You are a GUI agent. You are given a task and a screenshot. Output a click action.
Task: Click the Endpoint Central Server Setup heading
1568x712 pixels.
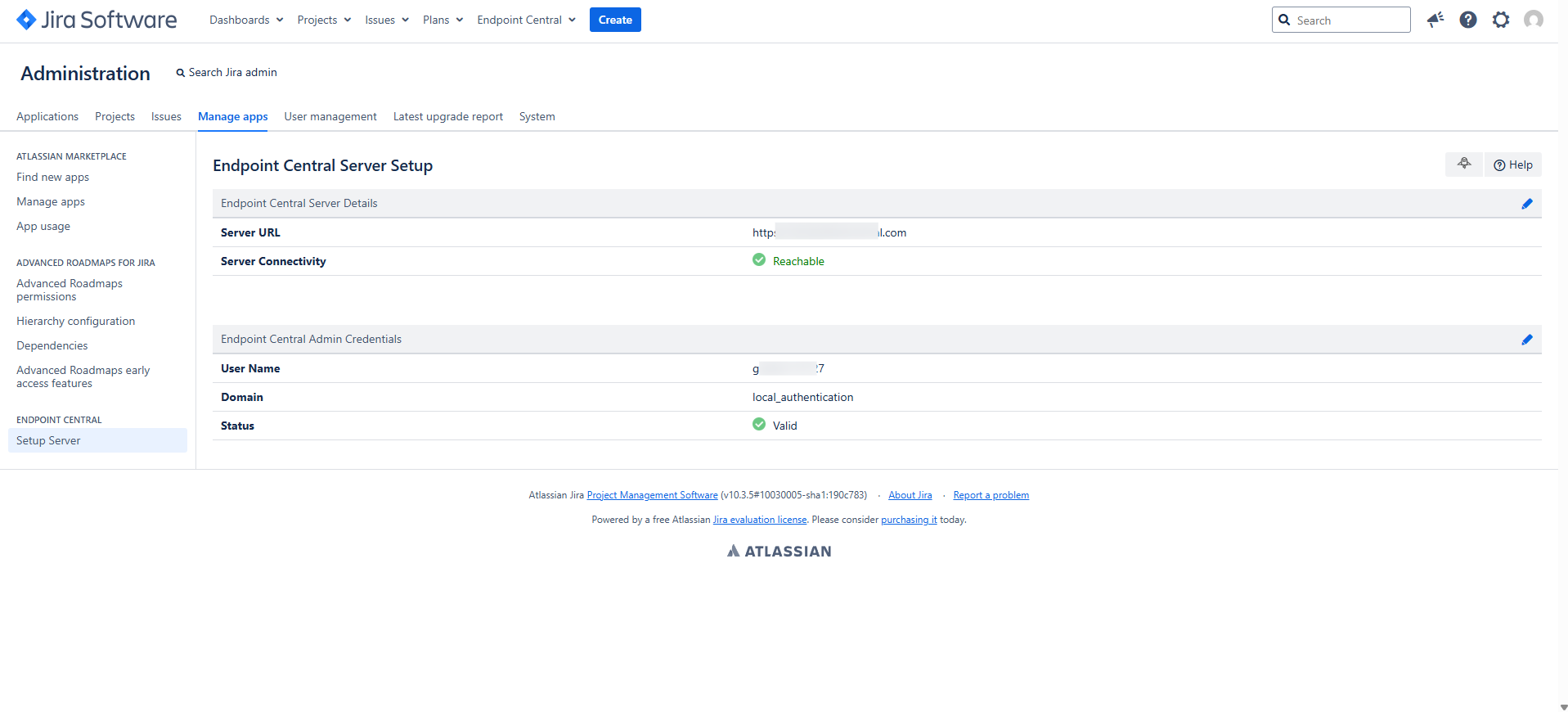[323, 165]
